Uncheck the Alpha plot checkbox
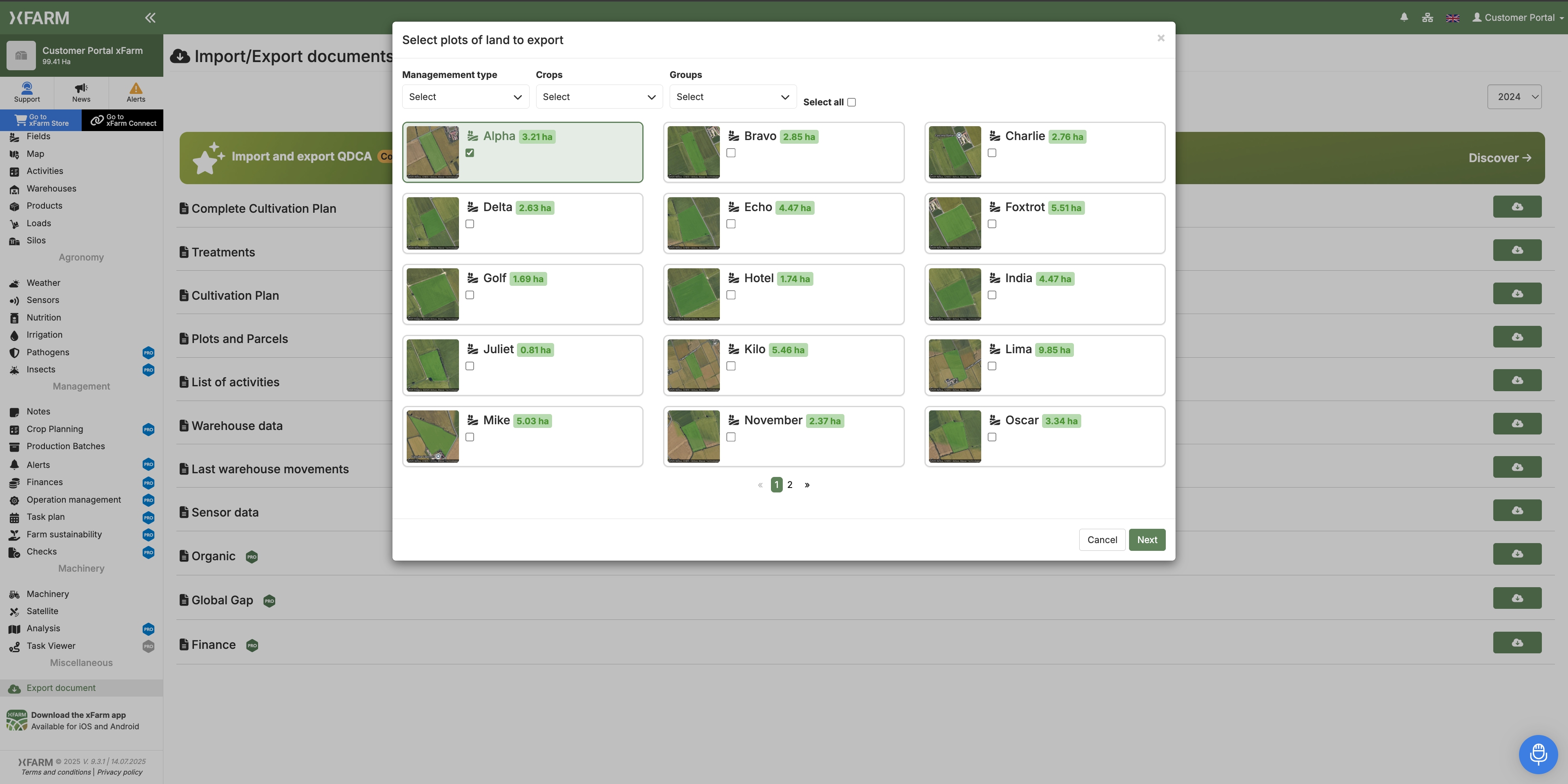The width and height of the screenshot is (1568, 784). [x=469, y=153]
